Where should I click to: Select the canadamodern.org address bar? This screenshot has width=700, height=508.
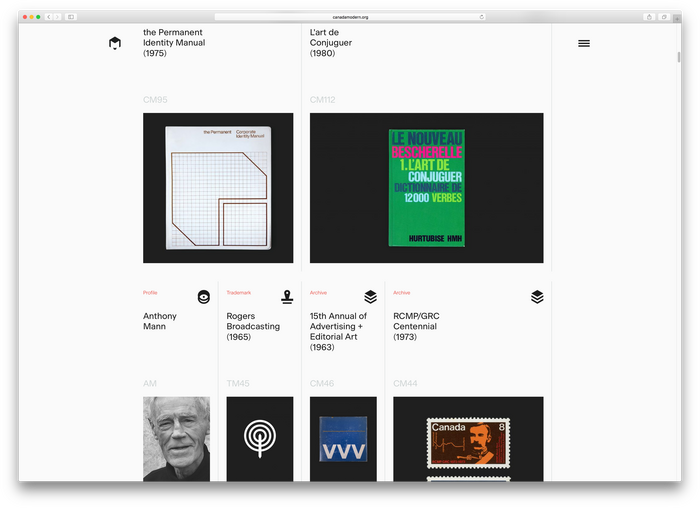pos(350,17)
